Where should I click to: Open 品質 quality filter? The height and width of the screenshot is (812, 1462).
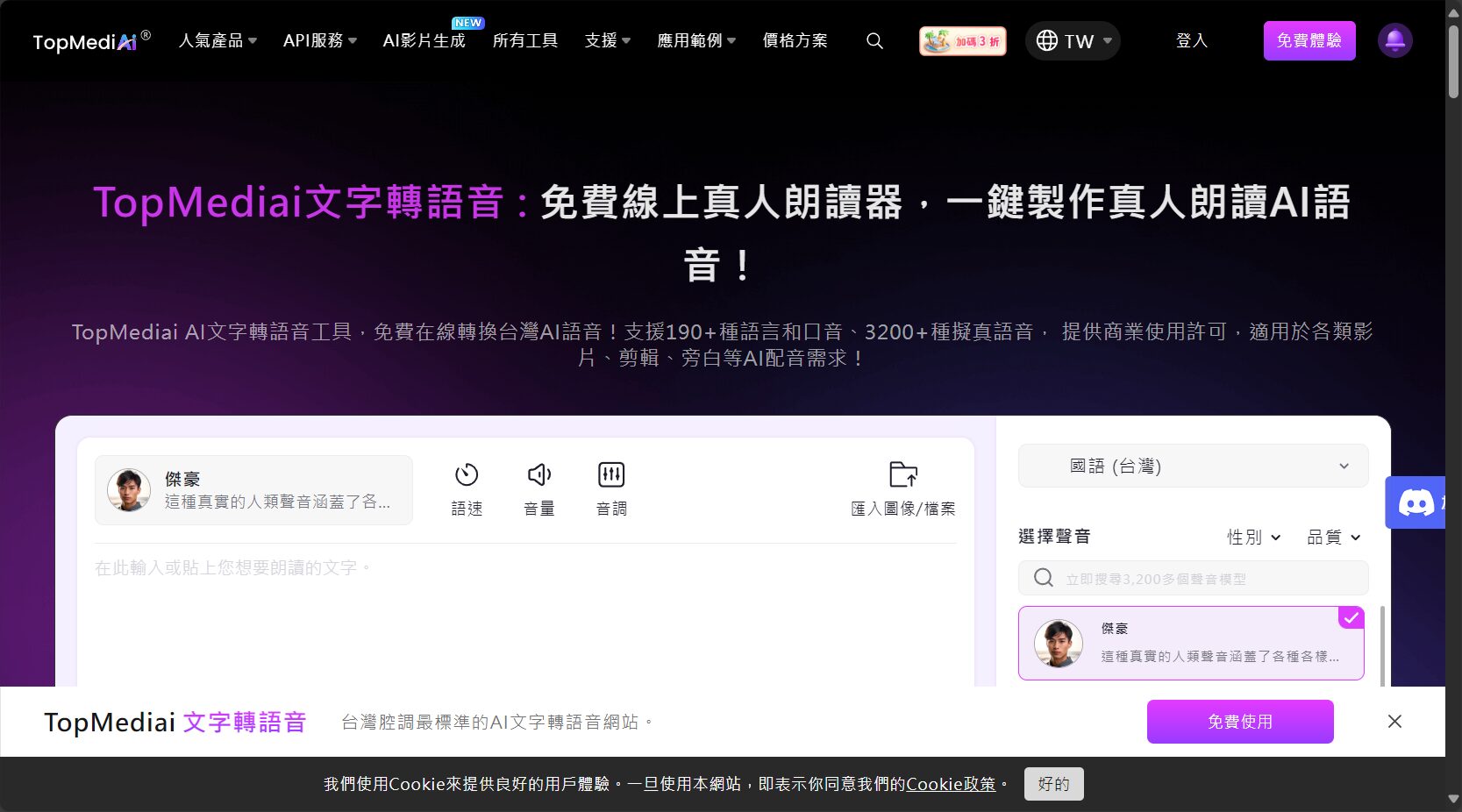[1333, 537]
